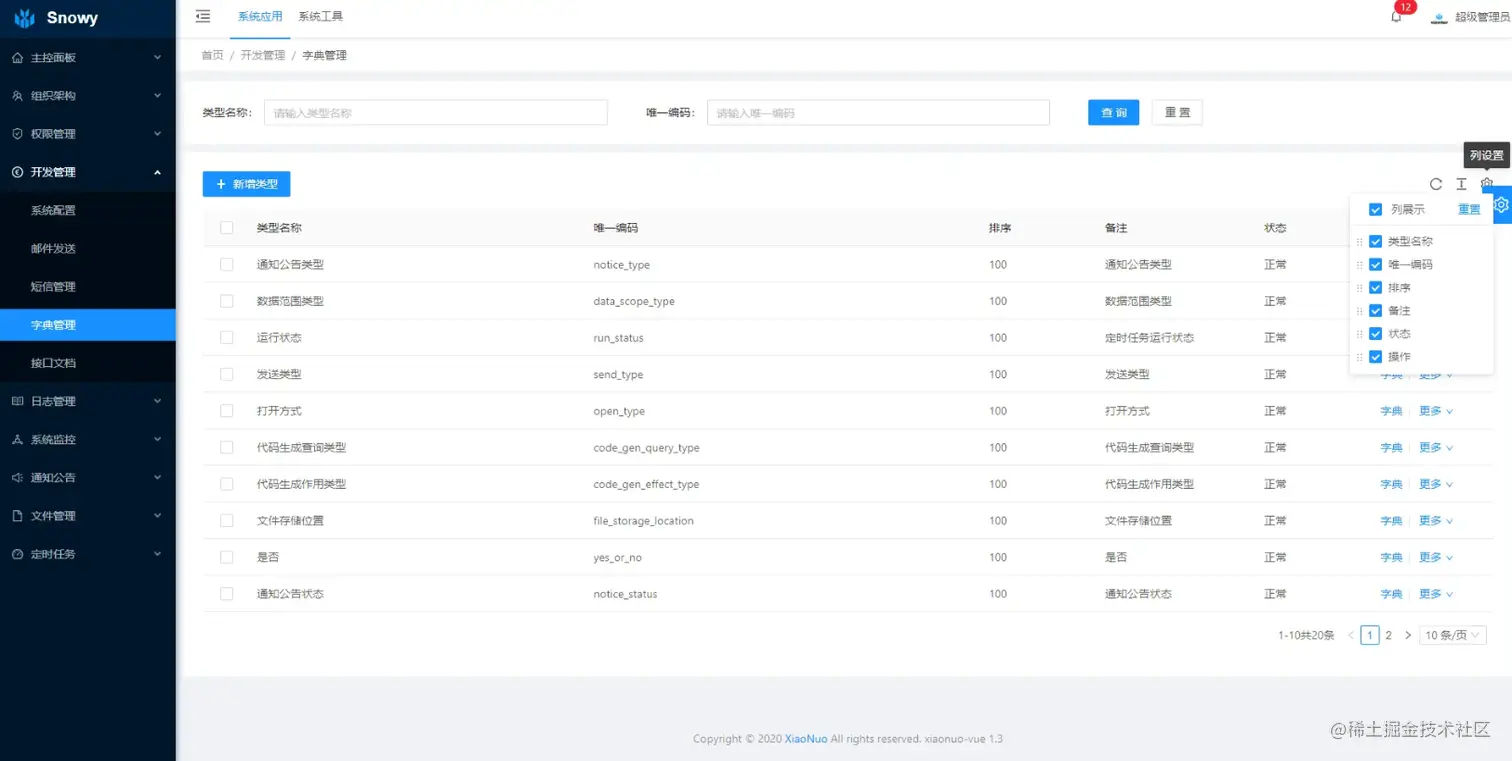Click the 超级管理员 user avatar

tap(1440, 17)
